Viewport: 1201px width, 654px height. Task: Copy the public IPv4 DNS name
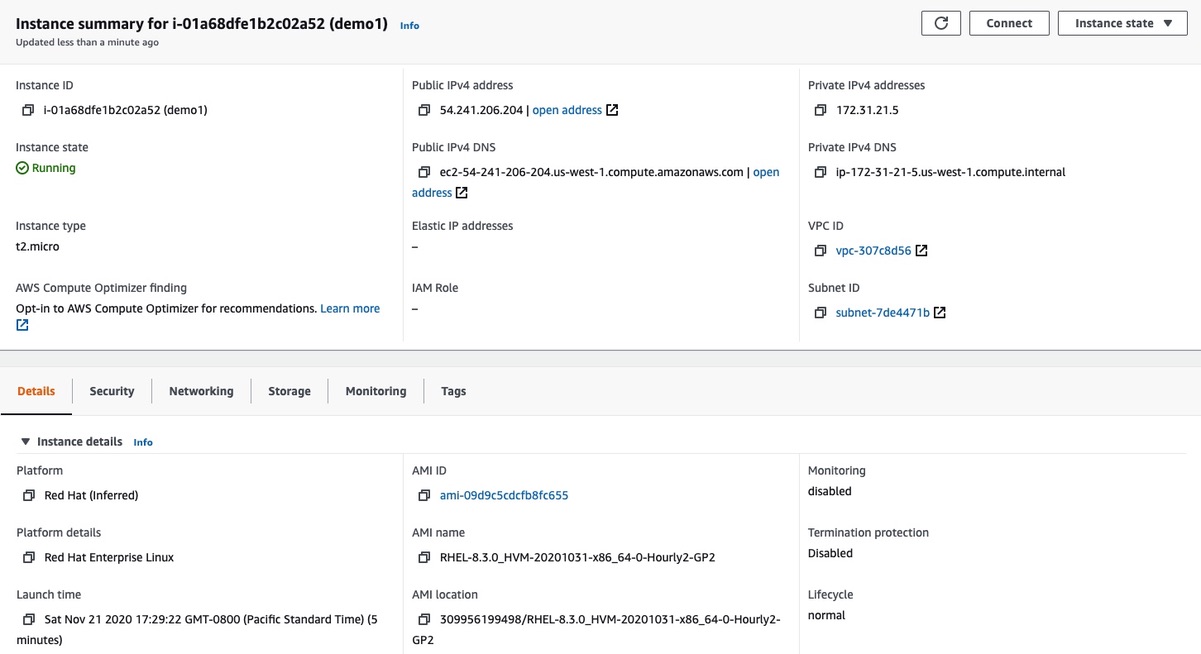point(424,172)
